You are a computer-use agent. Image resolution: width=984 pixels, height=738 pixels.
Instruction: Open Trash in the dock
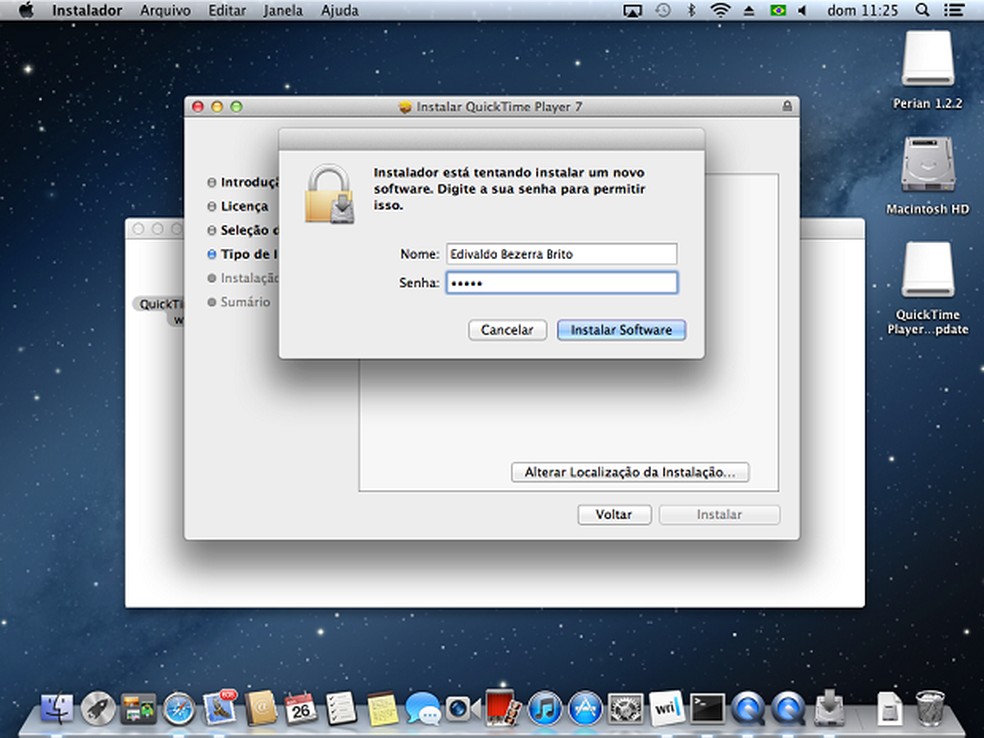(930, 709)
